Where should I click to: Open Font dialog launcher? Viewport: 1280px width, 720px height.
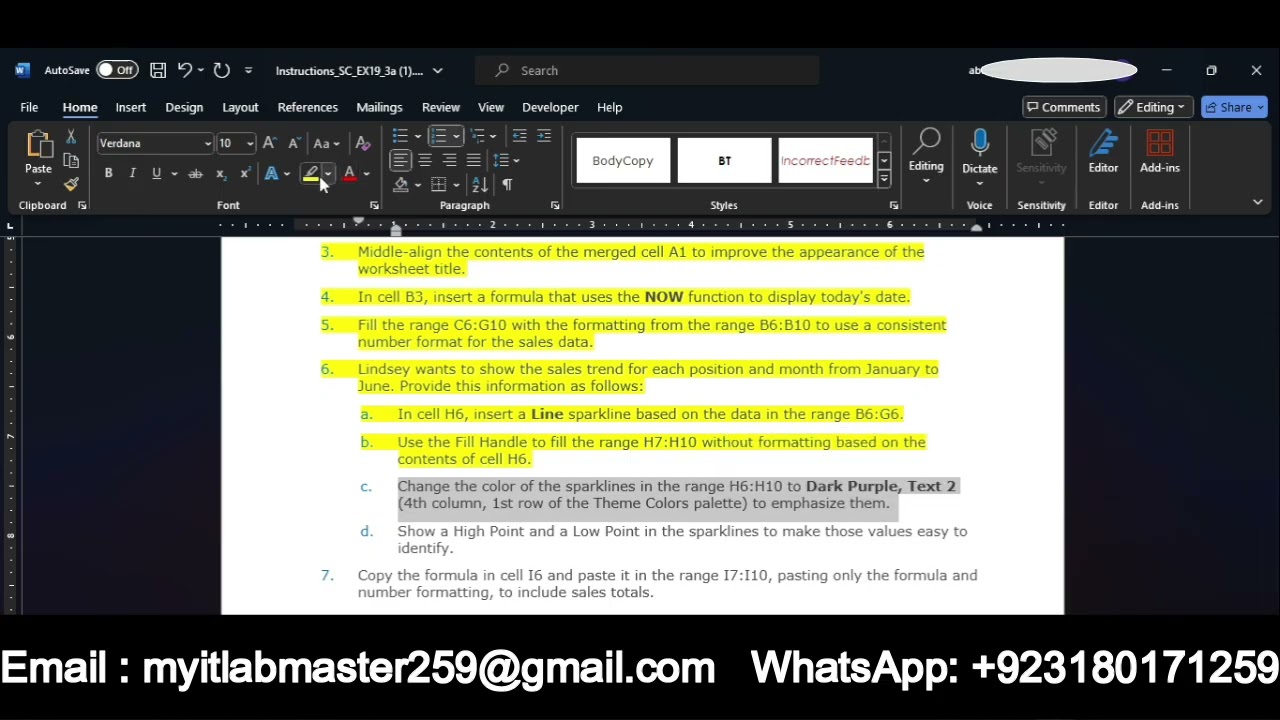[374, 205]
